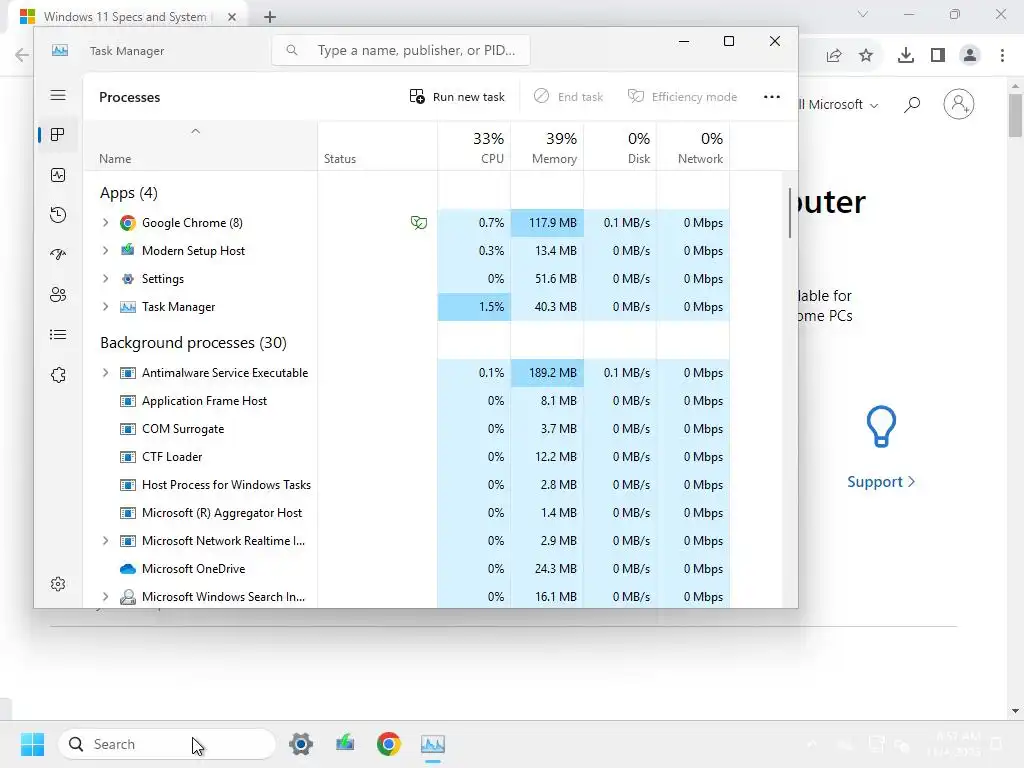Open Task Manager settings gear icon
1024x768 pixels.
tap(58, 584)
